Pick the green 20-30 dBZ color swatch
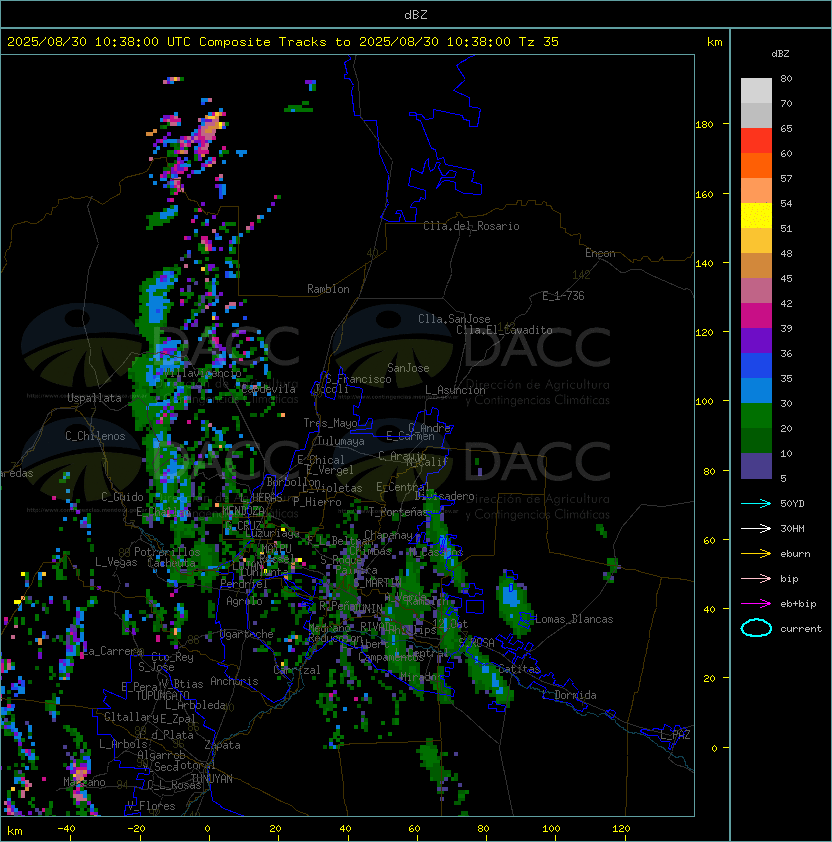 coord(756,415)
